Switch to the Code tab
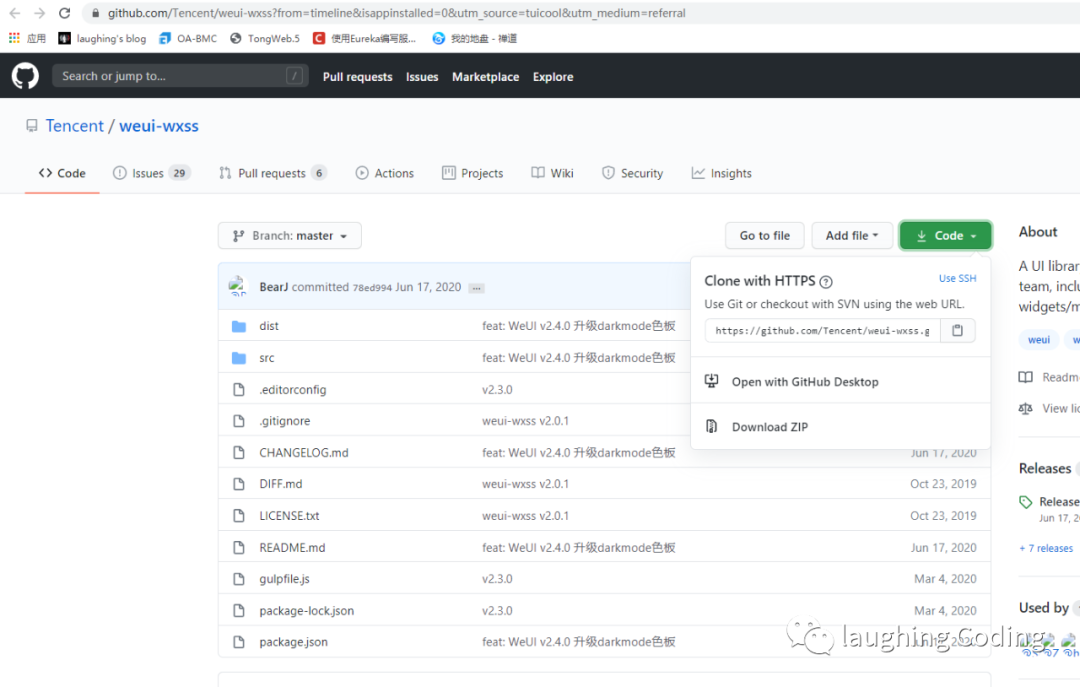This screenshot has width=1080, height=687. pyautogui.click(x=62, y=173)
